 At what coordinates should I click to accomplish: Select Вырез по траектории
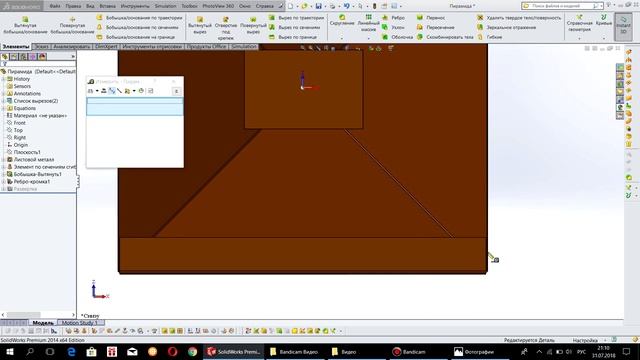(x=296, y=18)
